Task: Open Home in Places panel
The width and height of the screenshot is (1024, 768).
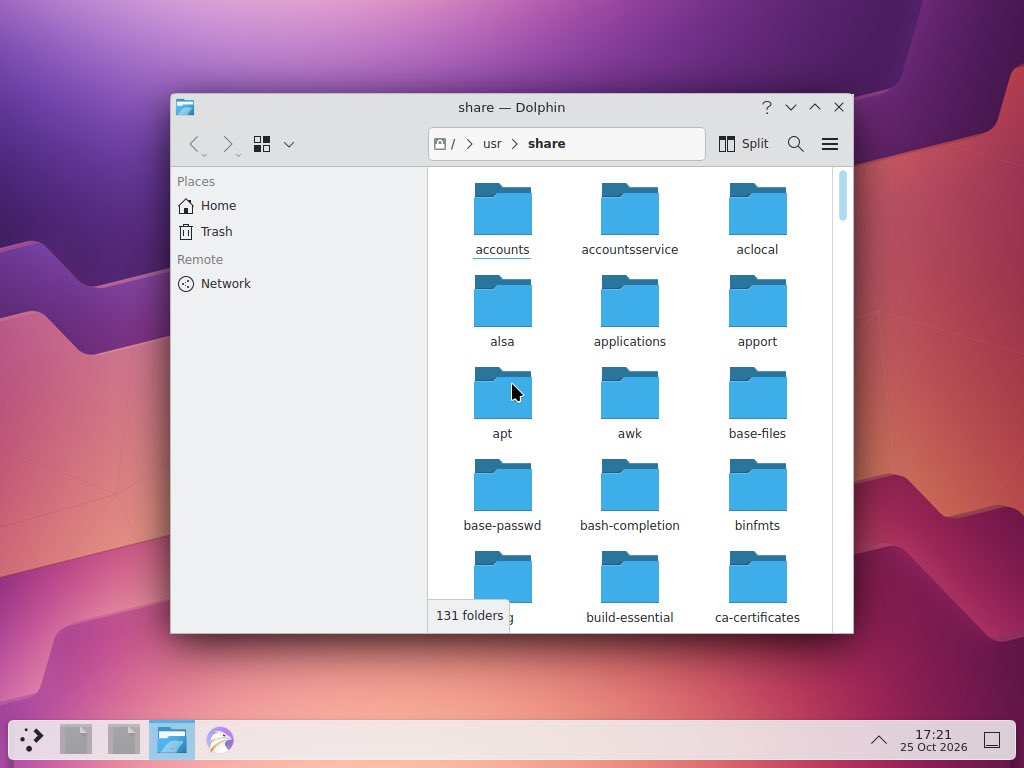Action: 207,206
